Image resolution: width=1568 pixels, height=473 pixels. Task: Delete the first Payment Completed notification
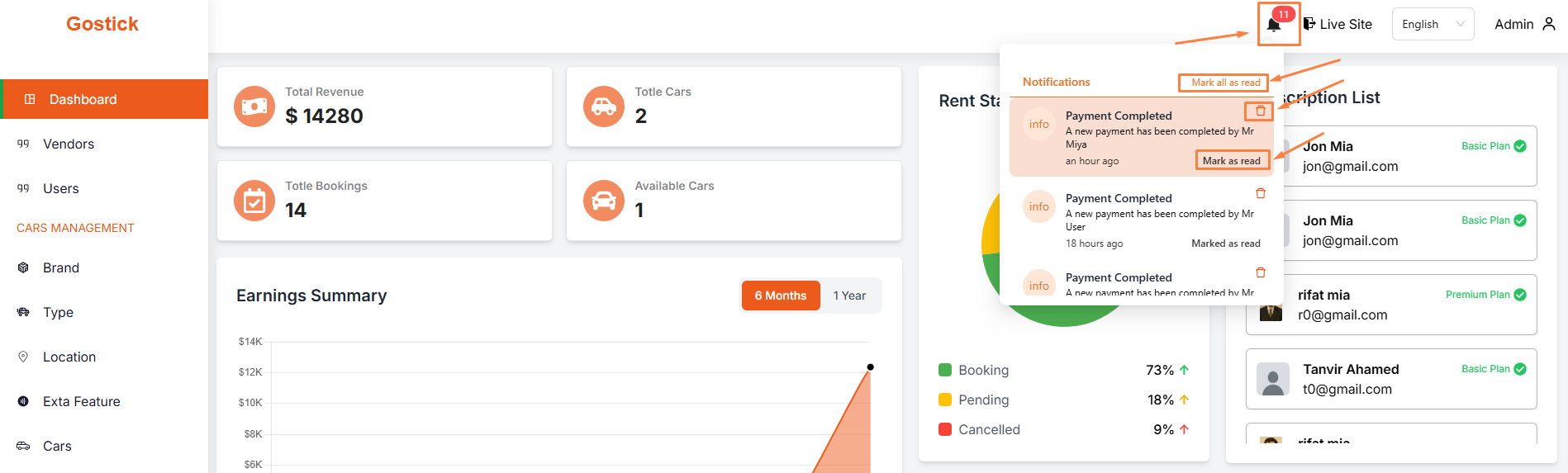pyautogui.click(x=1260, y=111)
